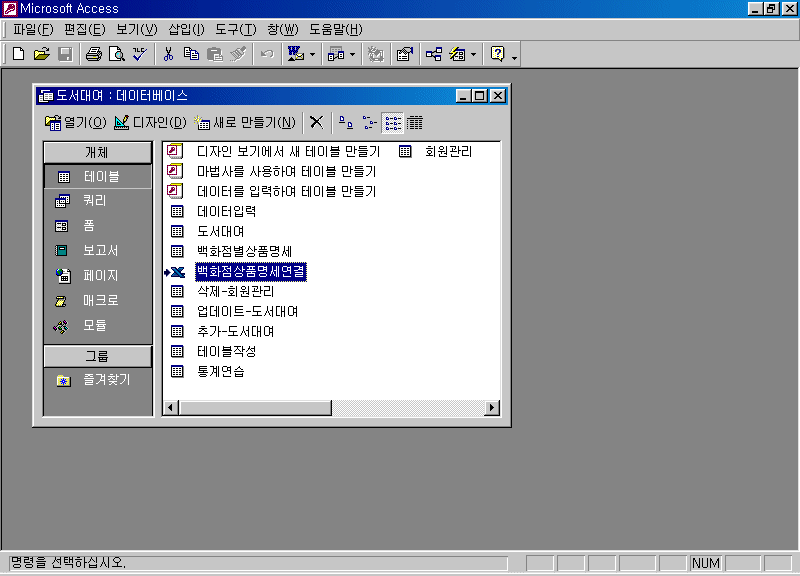Open the 도구(T) menu
Viewport: 800px width, 576px height.
click(235, 29)
